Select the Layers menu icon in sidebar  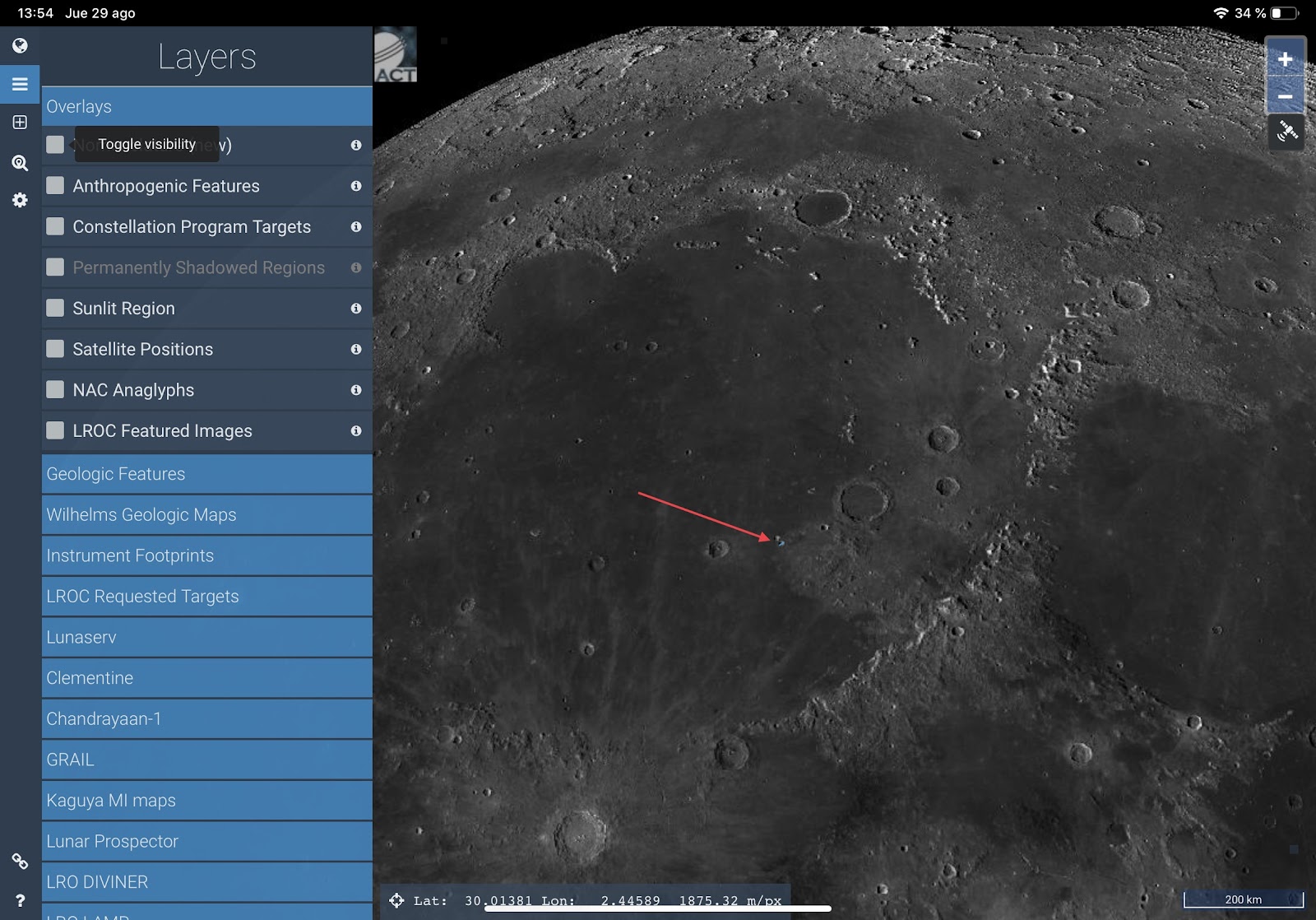pyautogui.click(x=20, y=84)
